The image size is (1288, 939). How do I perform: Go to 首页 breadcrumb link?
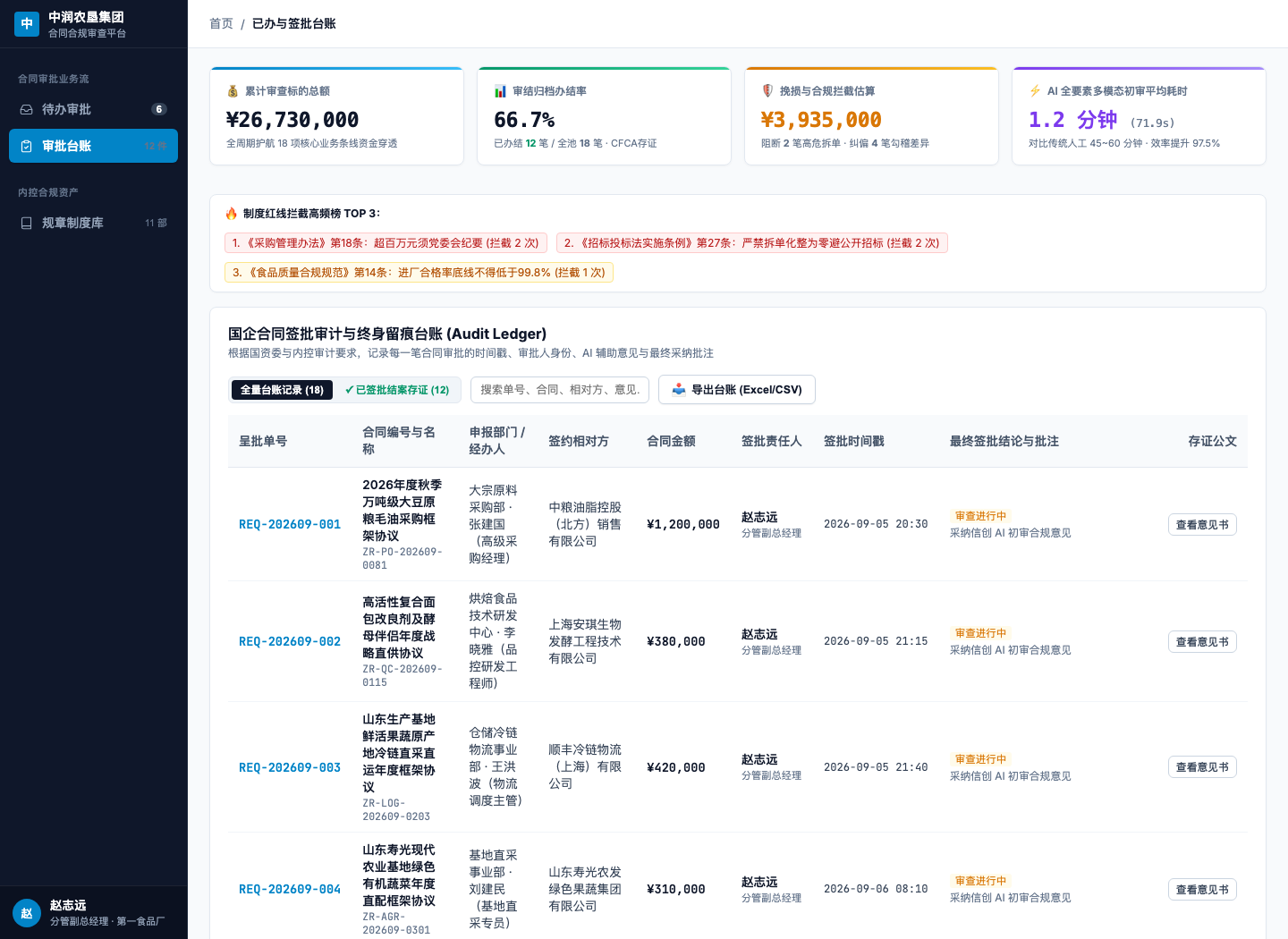pos(221,24)
